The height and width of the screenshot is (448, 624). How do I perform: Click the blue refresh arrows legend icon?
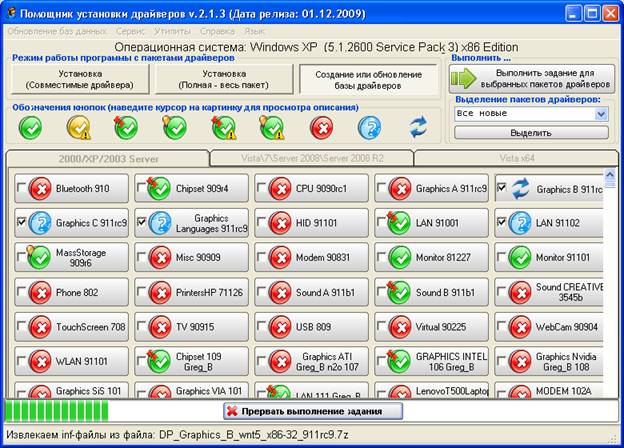[x=418, y=127]
